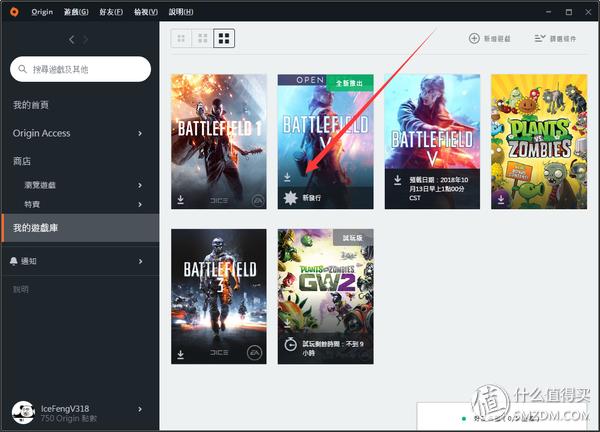Screen dimensions: 600x432
Task: Click the EA logo on Battlefield 3
Action: tap(254, 353)
